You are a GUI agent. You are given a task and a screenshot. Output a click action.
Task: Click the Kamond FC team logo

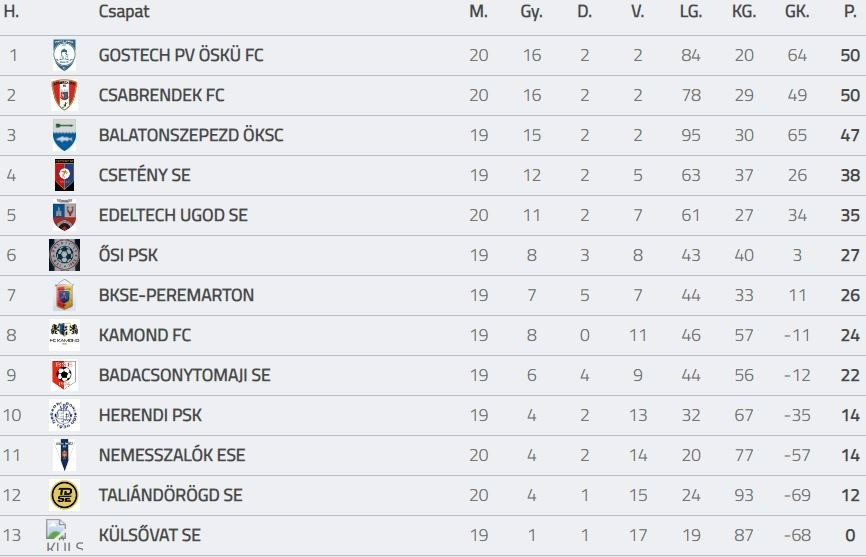coord(64,335)
